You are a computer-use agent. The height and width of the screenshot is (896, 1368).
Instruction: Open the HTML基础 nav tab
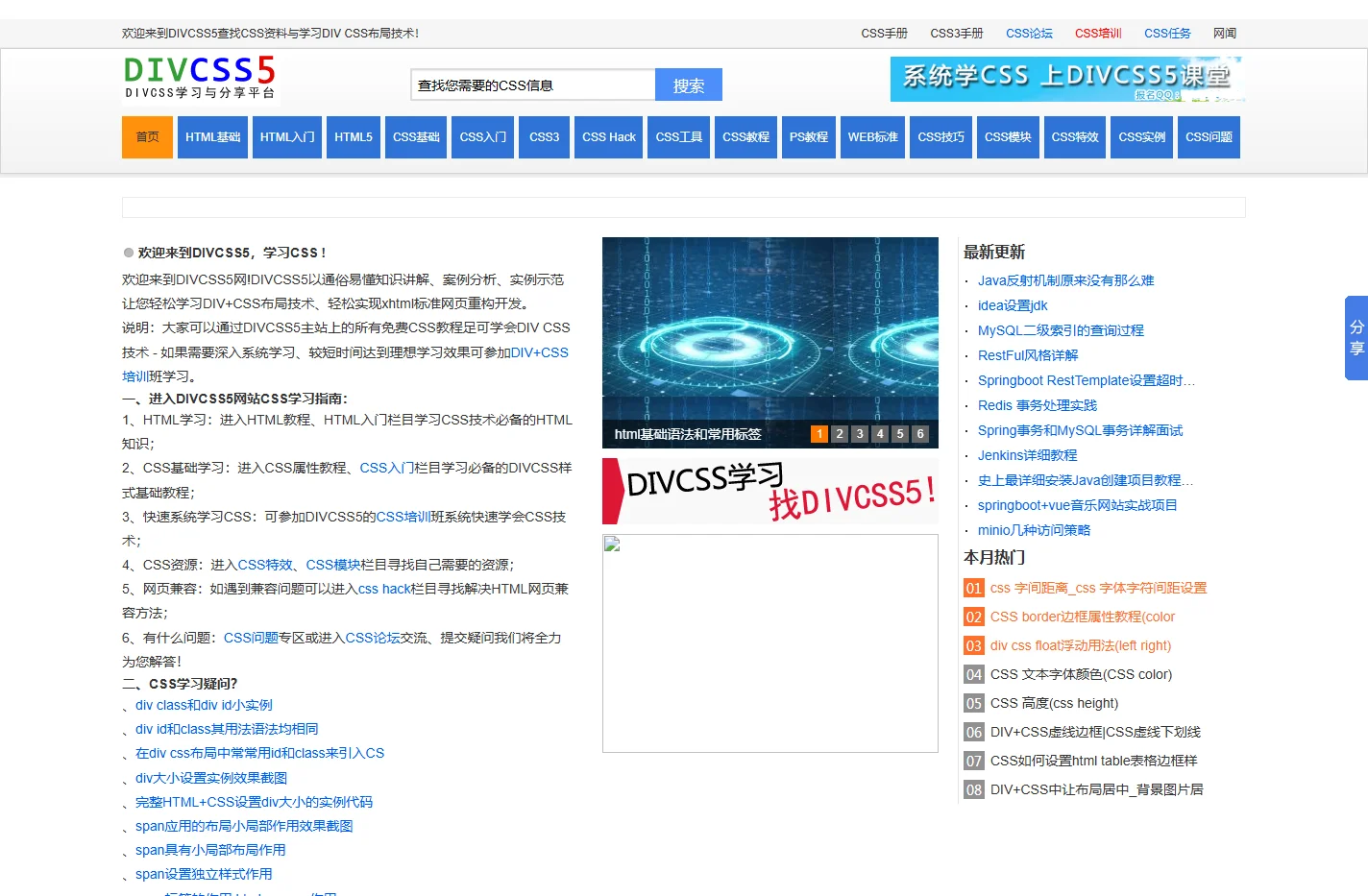click(213, 137)
